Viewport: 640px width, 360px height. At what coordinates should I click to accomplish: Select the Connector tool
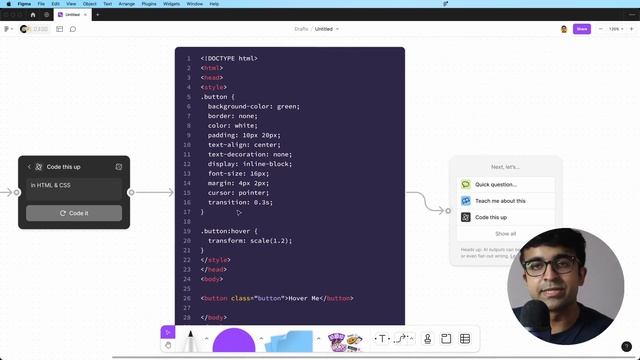[x=401, y=339]
